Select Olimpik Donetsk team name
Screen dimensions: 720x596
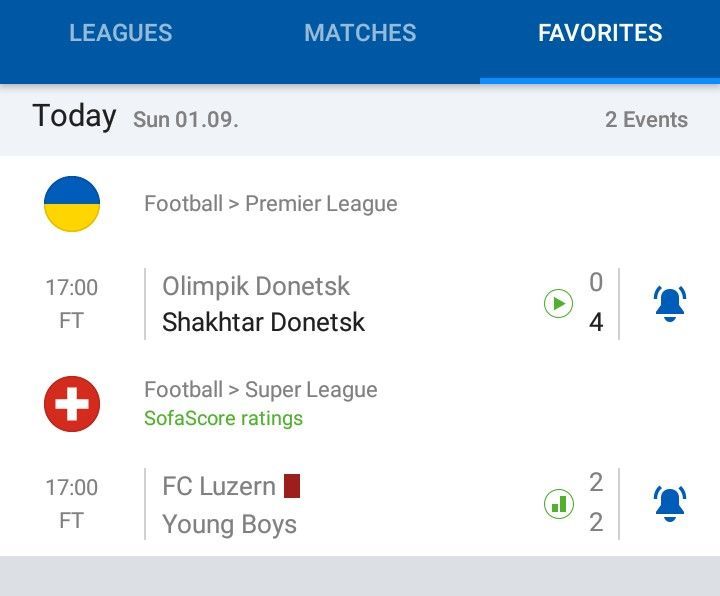point(256,286)
